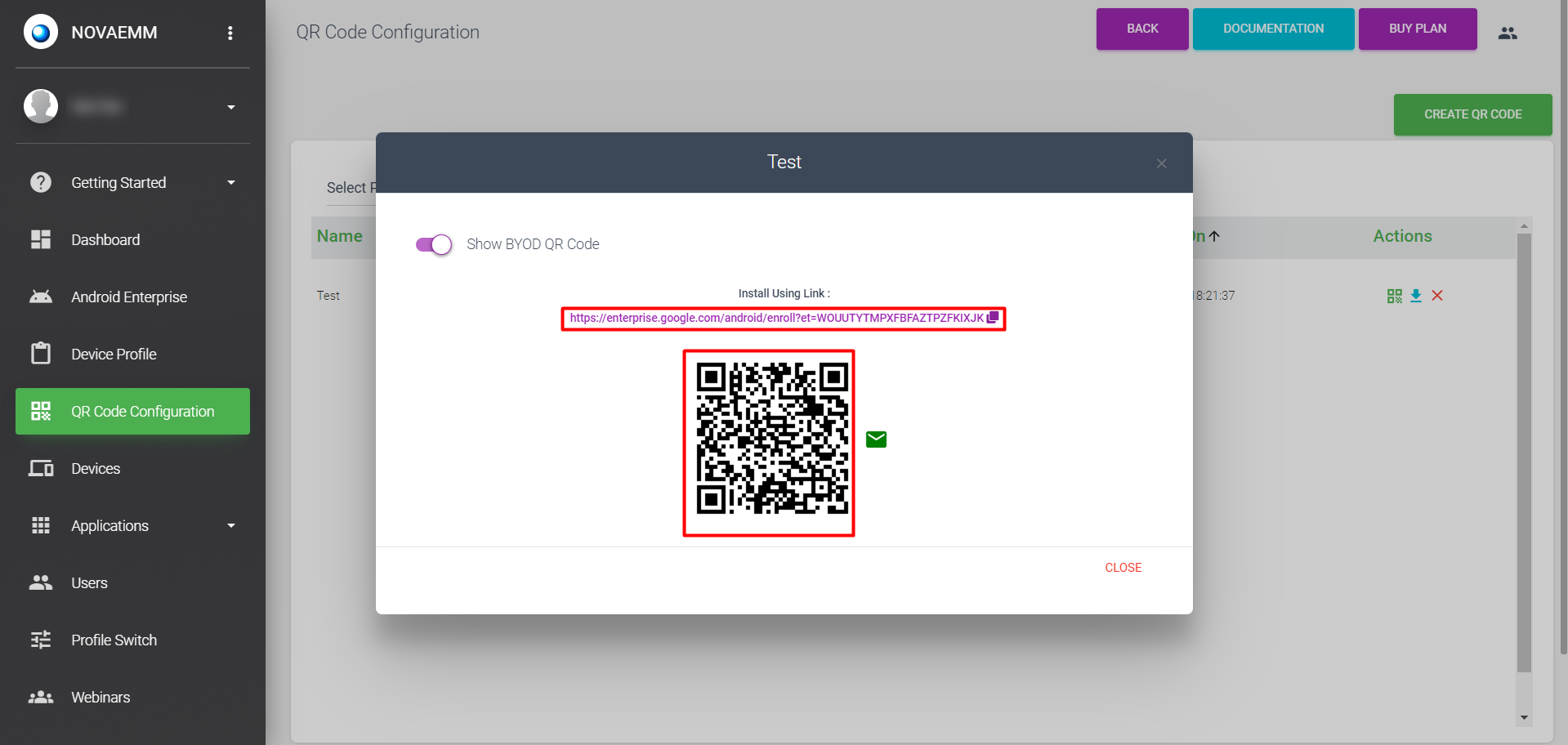Open Android Enterprise in the sidebar
This screenshot has width=1568, height=745.
[129, 297]
